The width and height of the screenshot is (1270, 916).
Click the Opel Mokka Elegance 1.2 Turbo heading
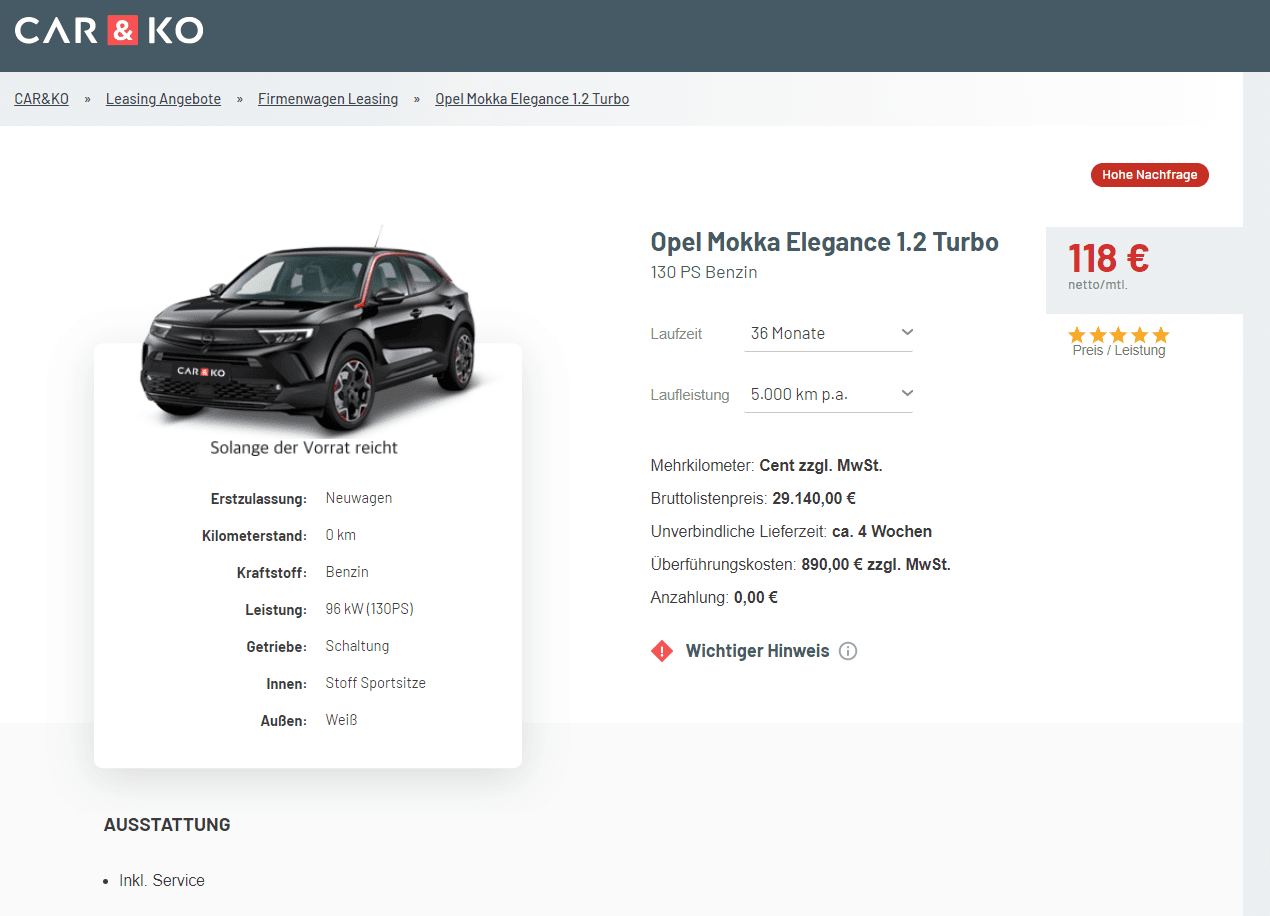(824, 242)
